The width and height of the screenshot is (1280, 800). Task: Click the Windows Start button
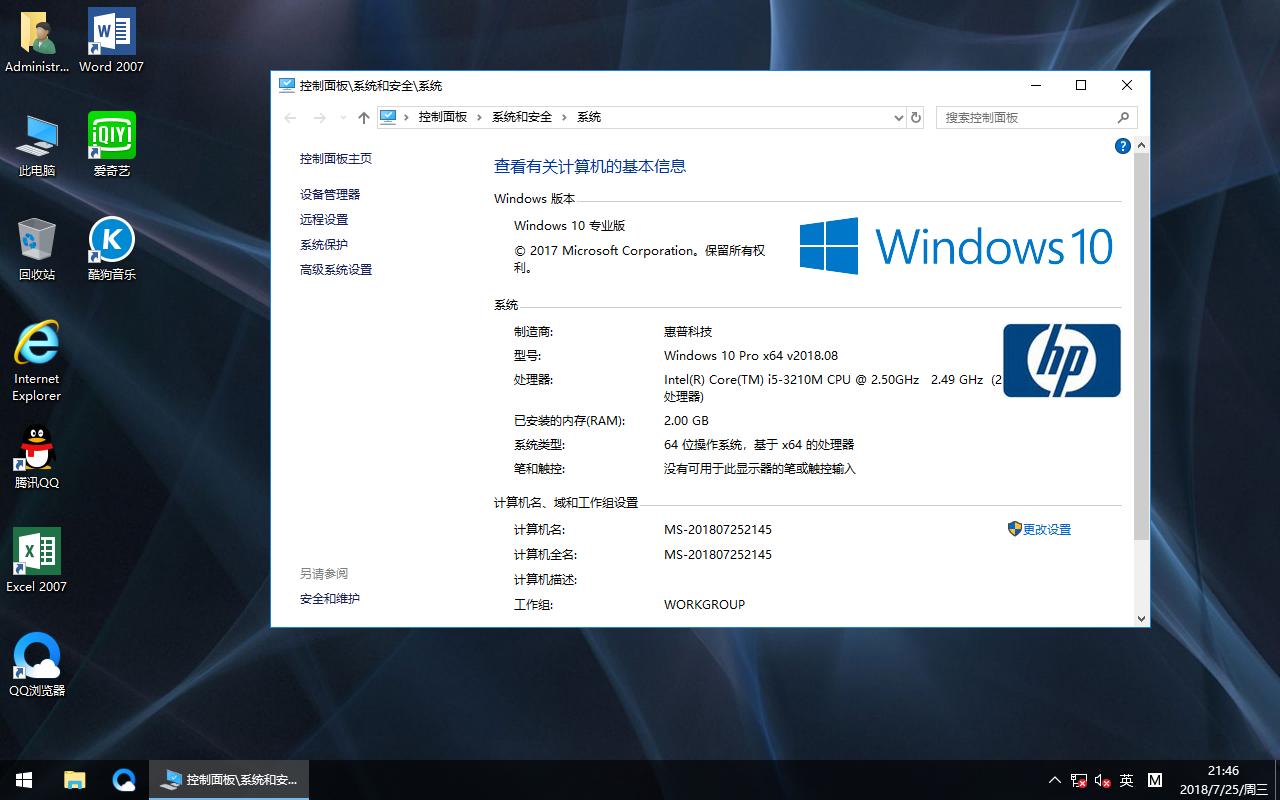(24, 780)
